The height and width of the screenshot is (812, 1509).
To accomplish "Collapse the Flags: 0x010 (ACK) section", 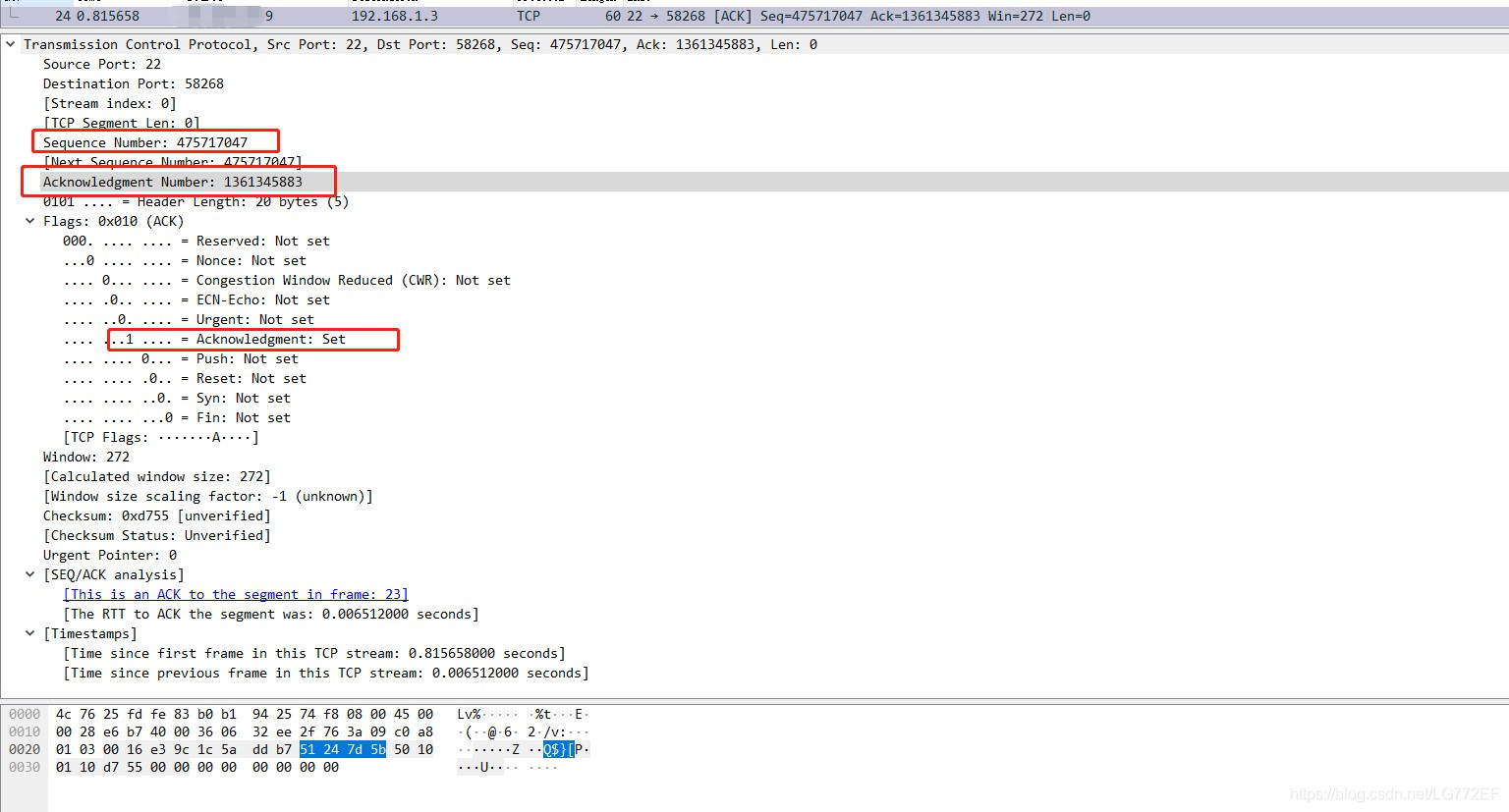I will [x=29, y=221].
